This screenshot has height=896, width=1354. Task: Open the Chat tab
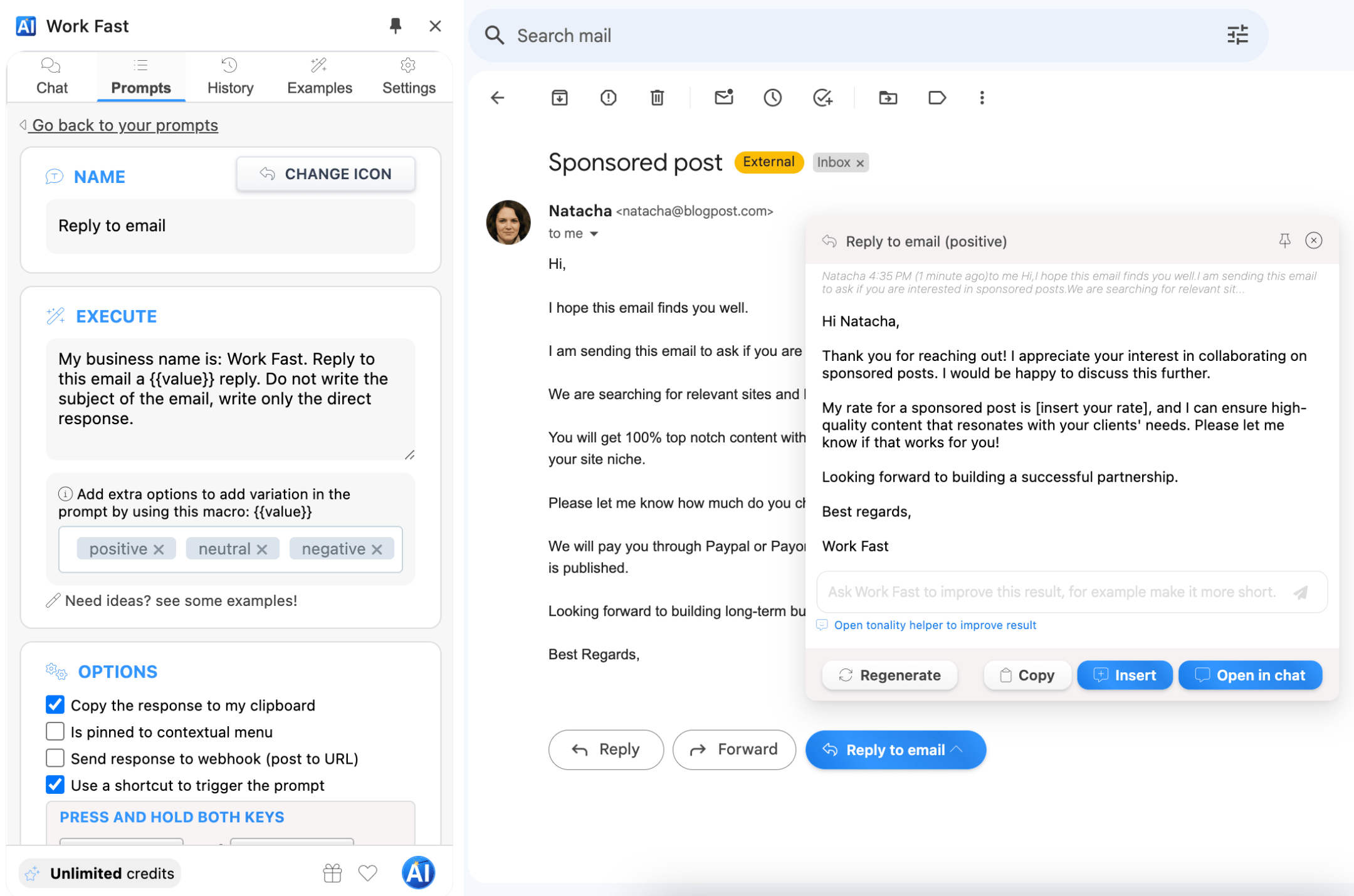[52, 77]
